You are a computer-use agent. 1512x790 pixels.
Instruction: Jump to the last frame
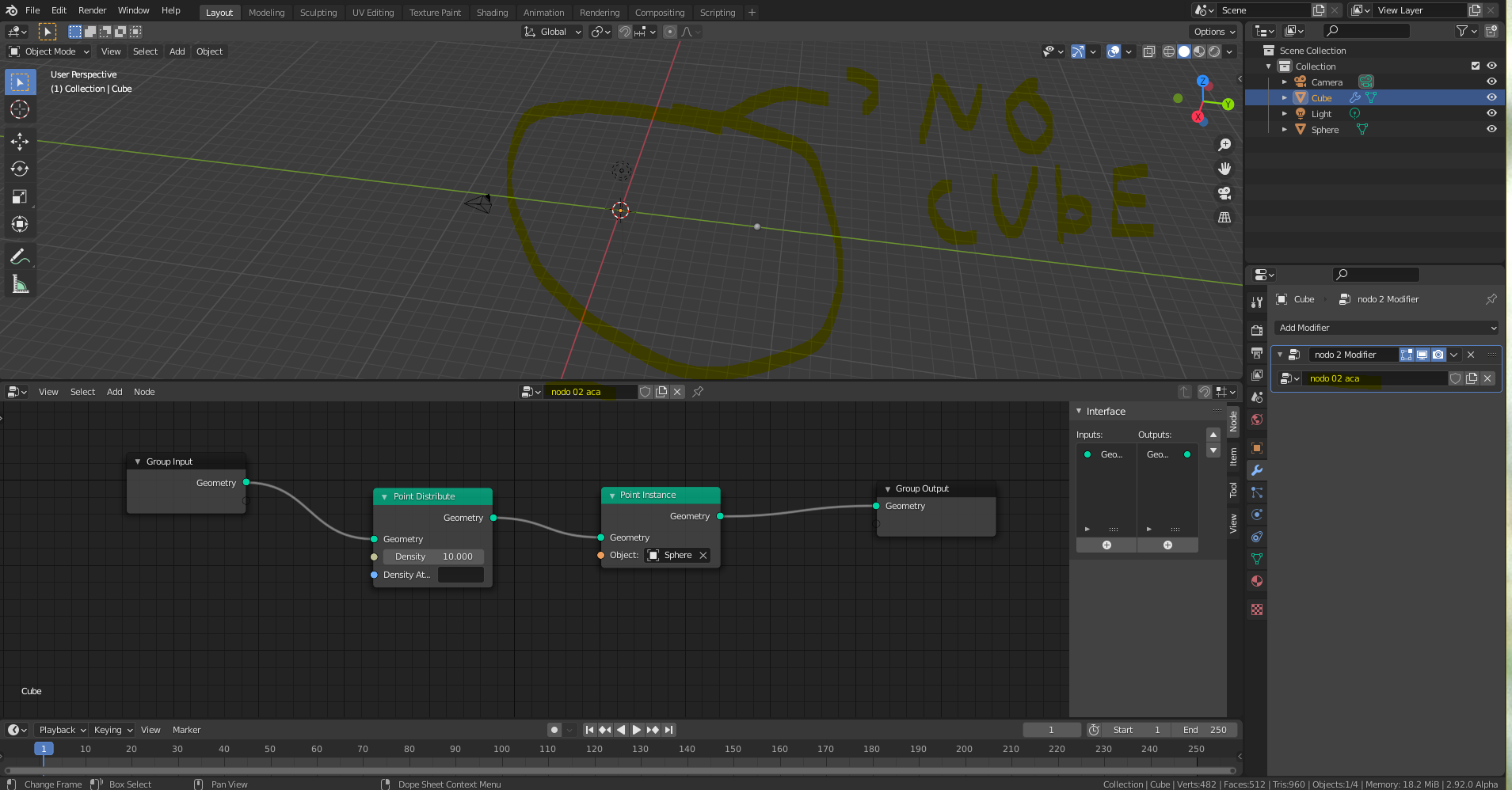(669, 730)
